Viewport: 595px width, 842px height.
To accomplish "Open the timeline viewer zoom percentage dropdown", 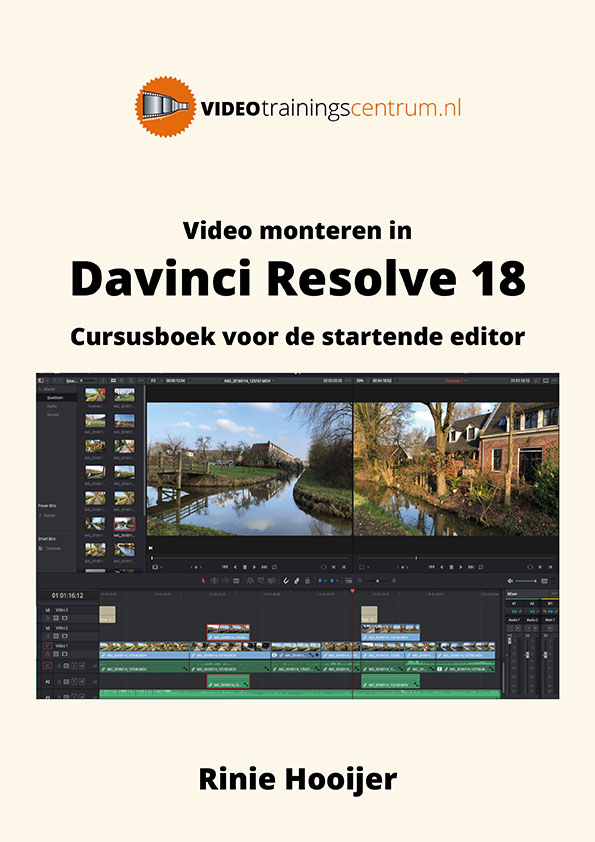I will [x=362, y=380].
